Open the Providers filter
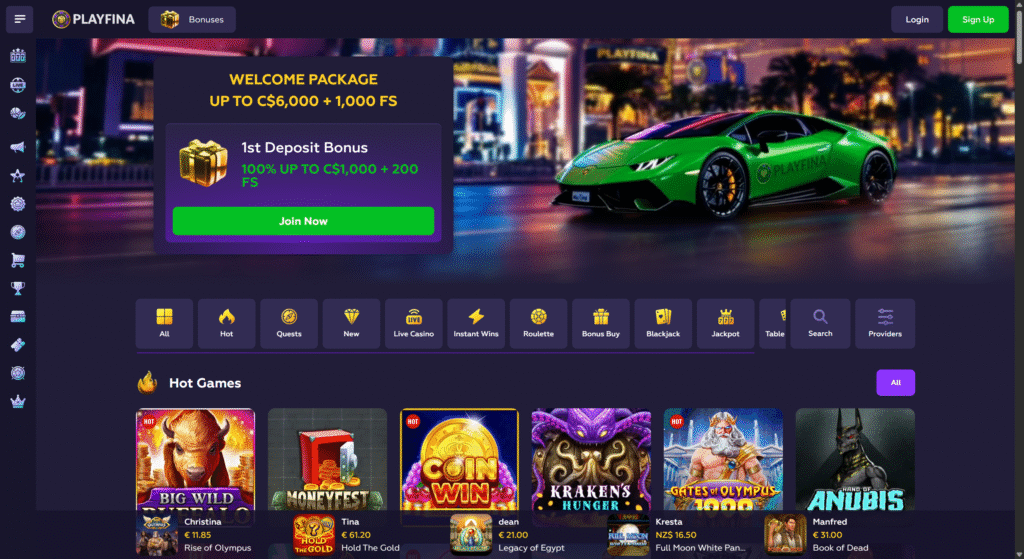This screenshot has width=1024, height=559. (x=885, y=323)
